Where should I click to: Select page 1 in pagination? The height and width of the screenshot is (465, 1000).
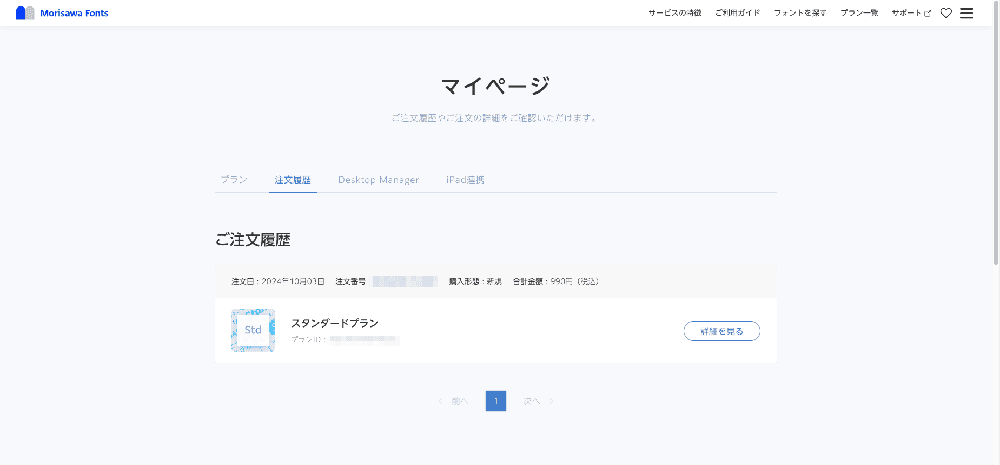[496, 401]
